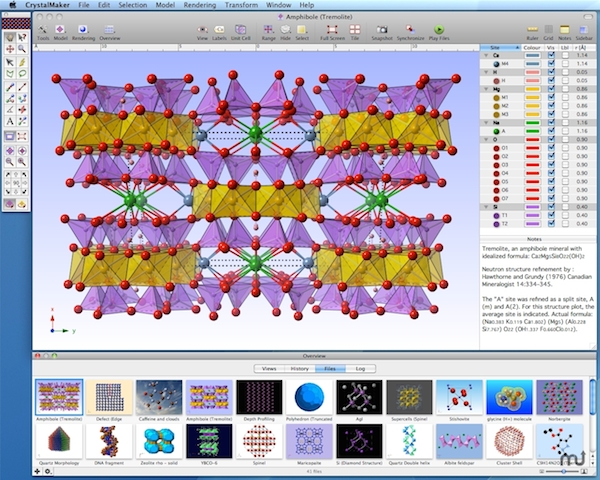
Task: Collapse the Si element group
Action: click(x=485, y=207)
